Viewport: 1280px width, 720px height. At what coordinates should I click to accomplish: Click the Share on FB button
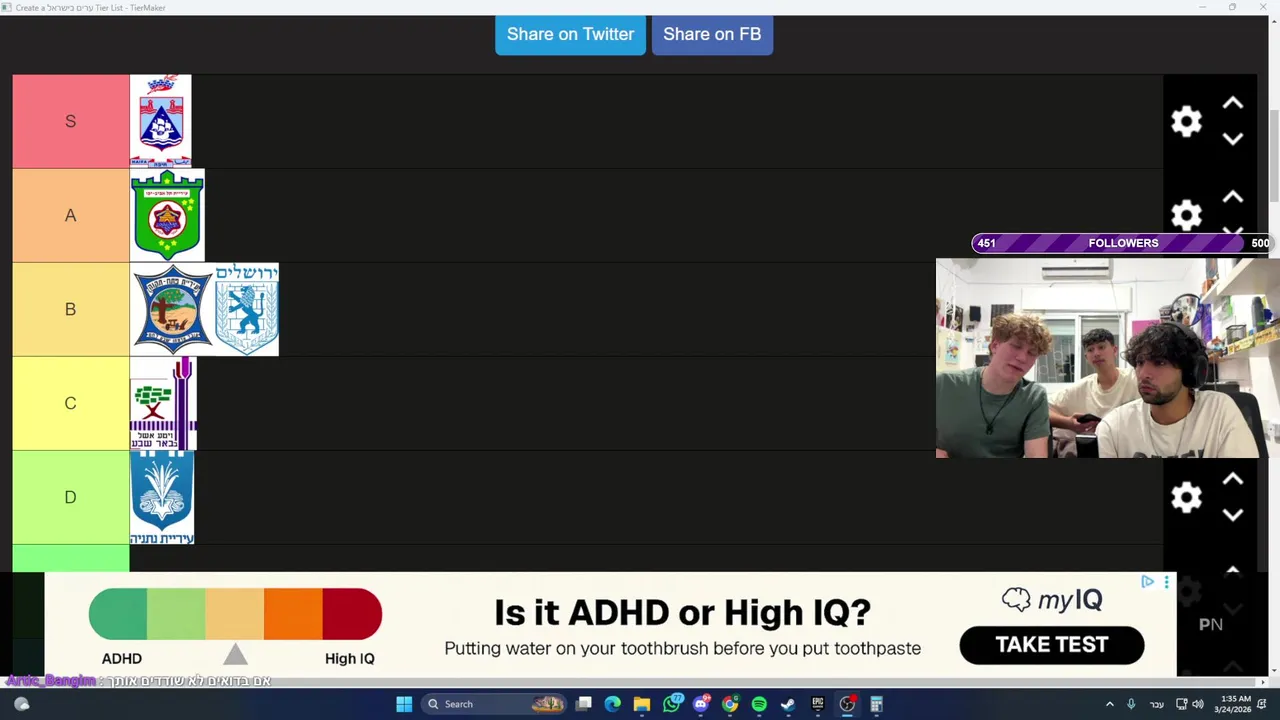pyautogui.click(x=712, y=34)
